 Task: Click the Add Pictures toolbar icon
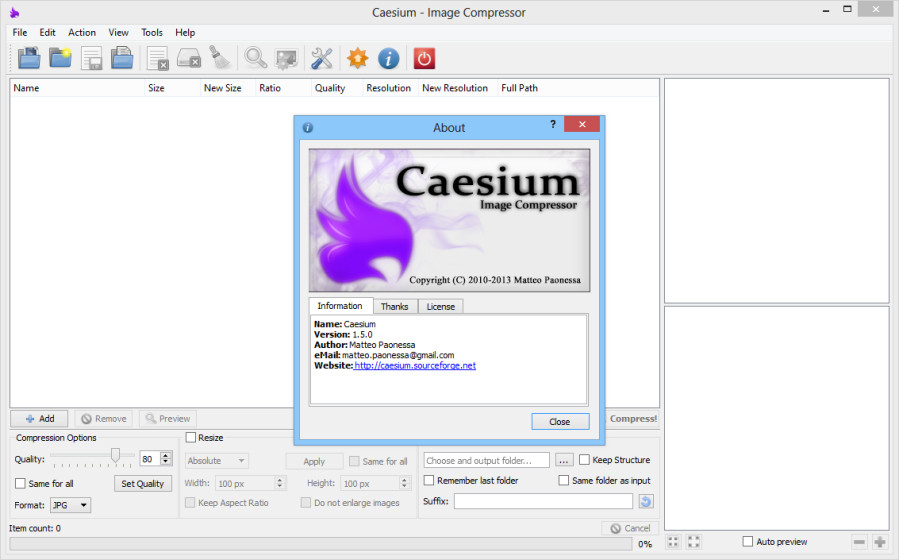29,58
